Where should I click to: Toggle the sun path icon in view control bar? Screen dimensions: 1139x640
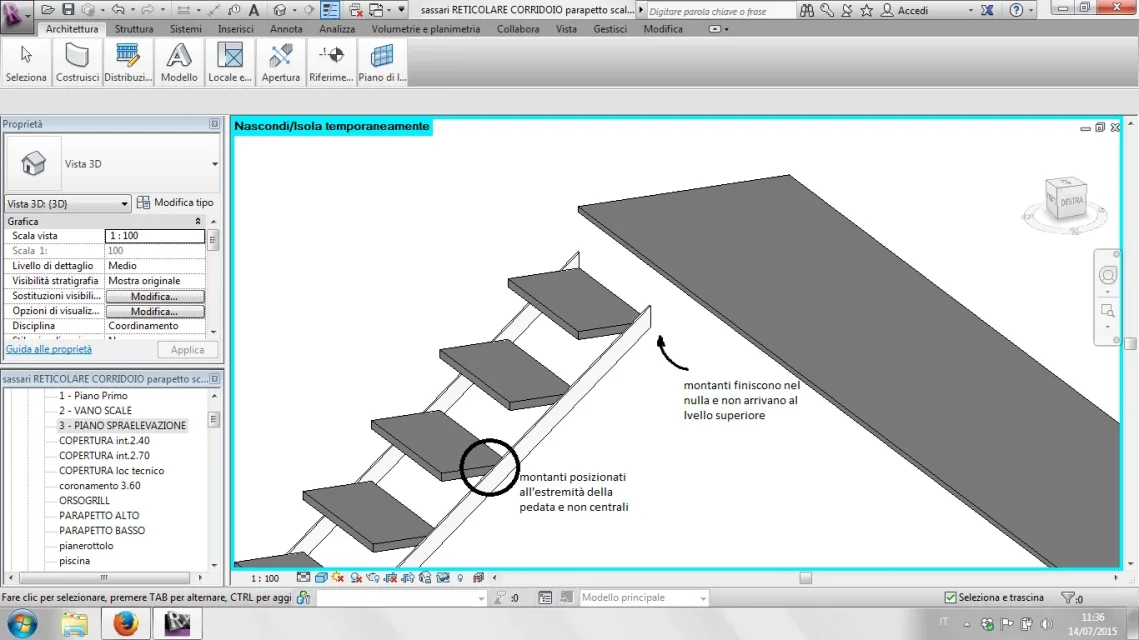click(x=338, y=578)
